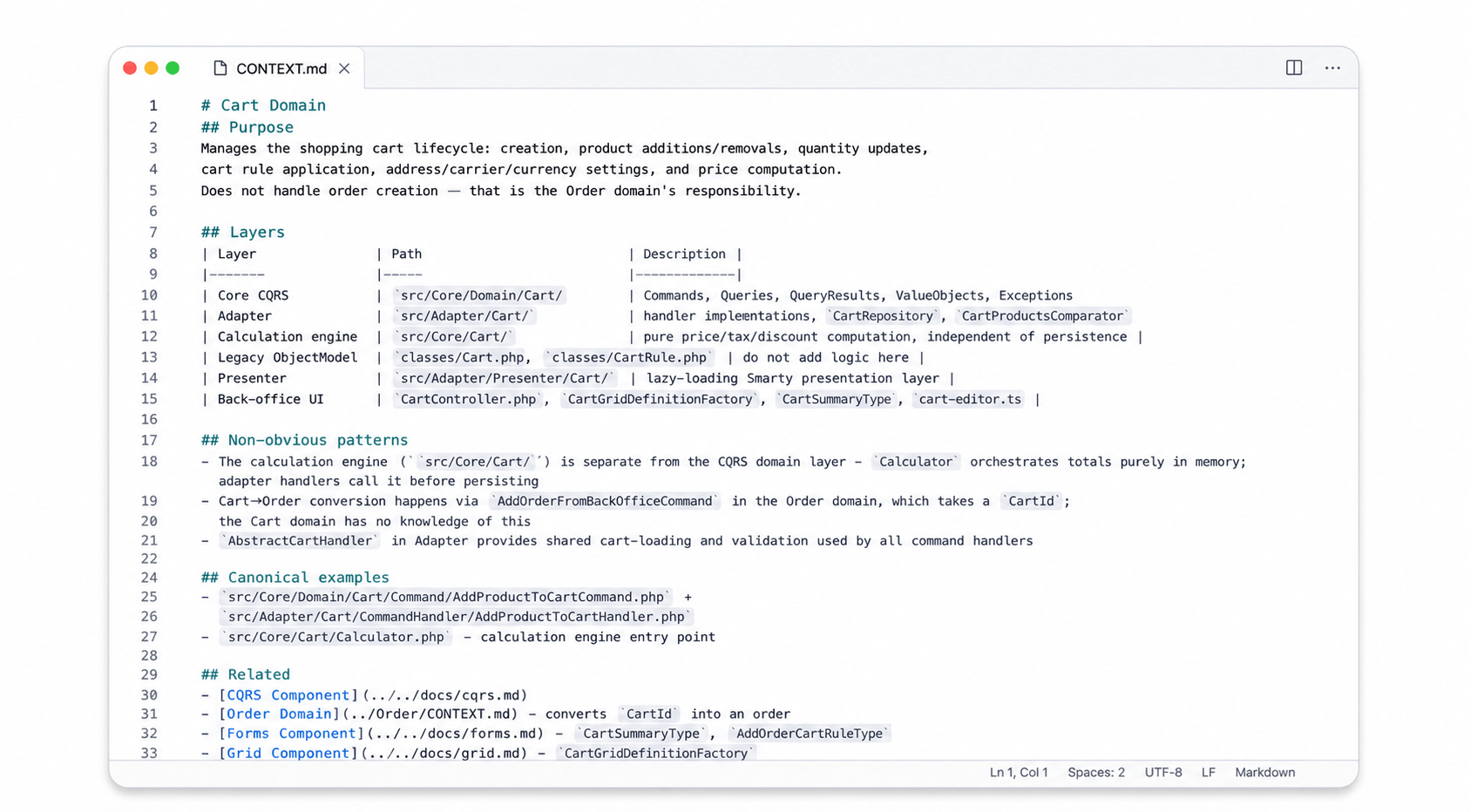The image size is (1470, 812).
Task: Click the yellow minimize window button
Action: pyautogui.click(x=151, y=68)
